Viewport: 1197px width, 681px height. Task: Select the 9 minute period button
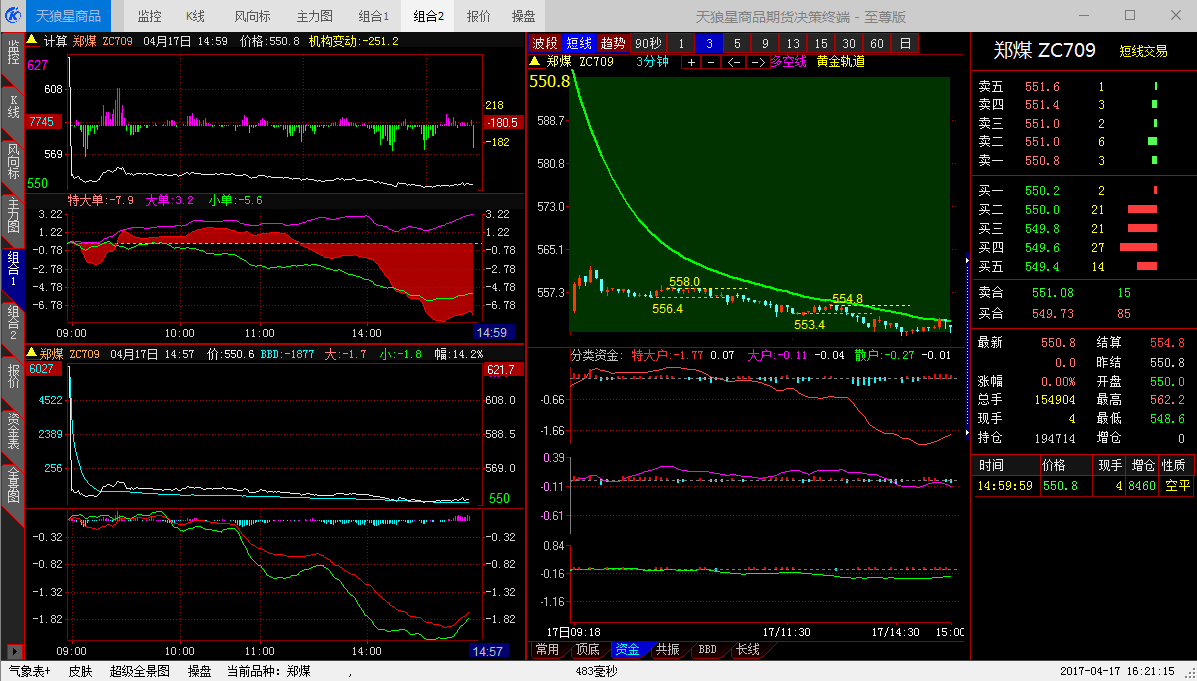[765, 44]
